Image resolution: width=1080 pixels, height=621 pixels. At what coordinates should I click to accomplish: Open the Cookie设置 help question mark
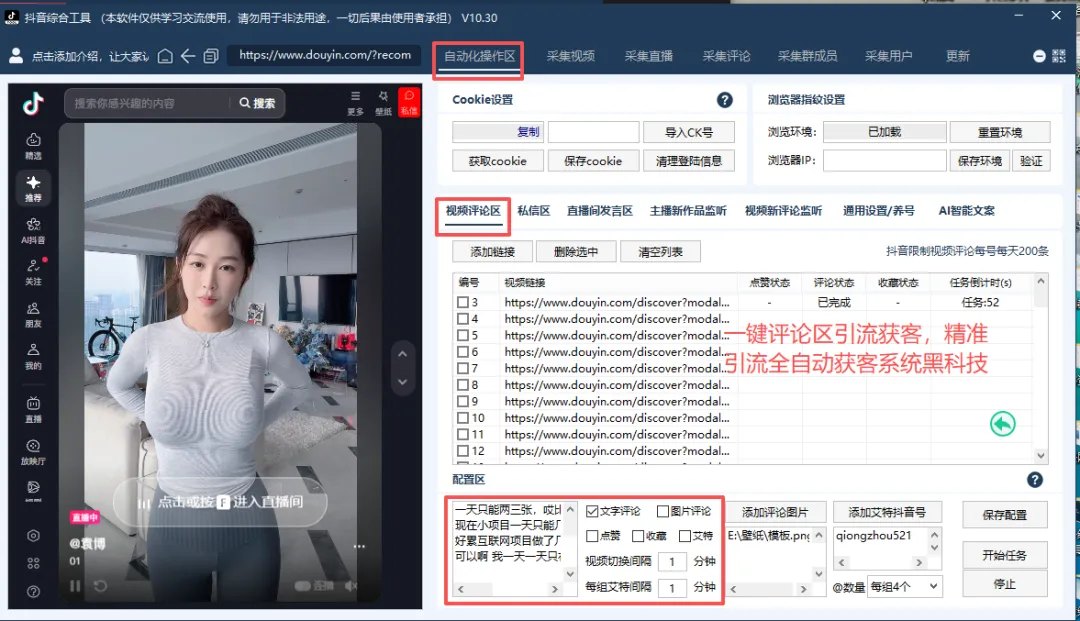[724, 99]
